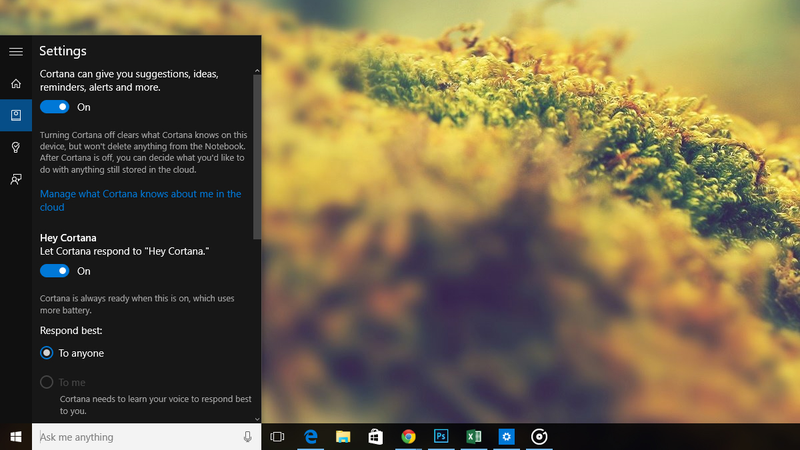Turn off Cortana suggestions toggle
The width and height of the screenshot is (800, 450).
55,107
